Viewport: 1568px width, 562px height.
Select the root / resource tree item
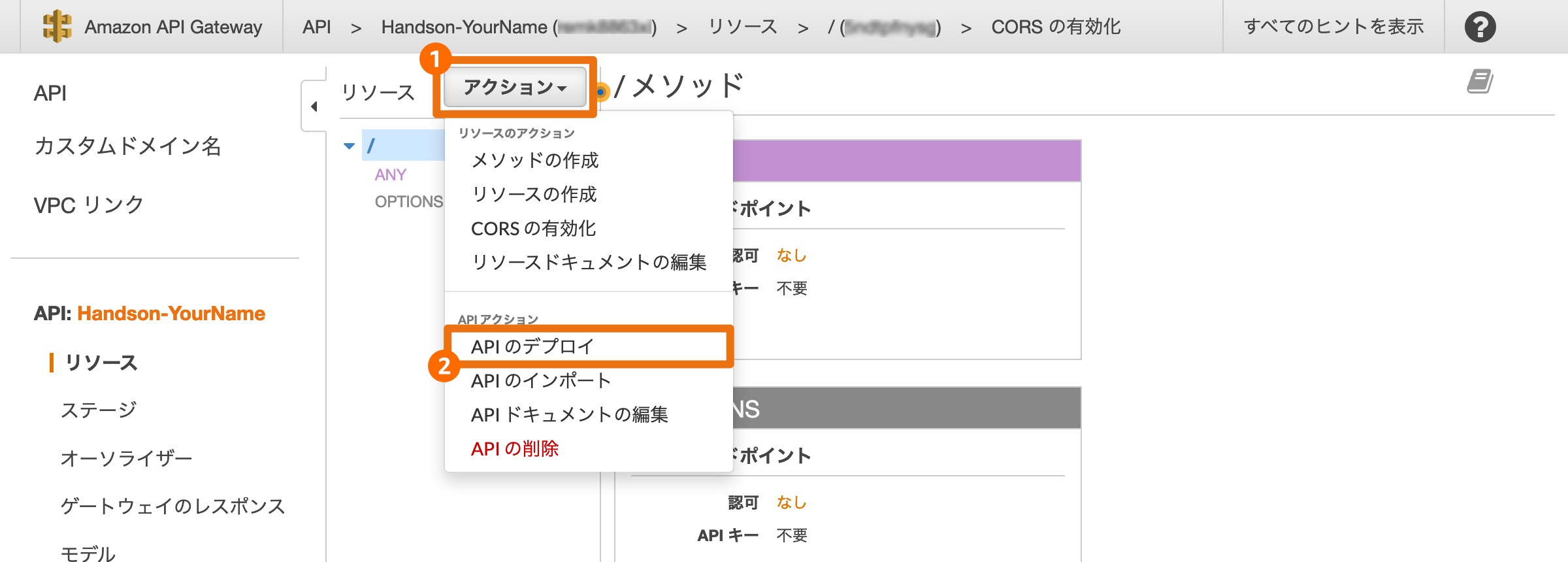[403, 145]
